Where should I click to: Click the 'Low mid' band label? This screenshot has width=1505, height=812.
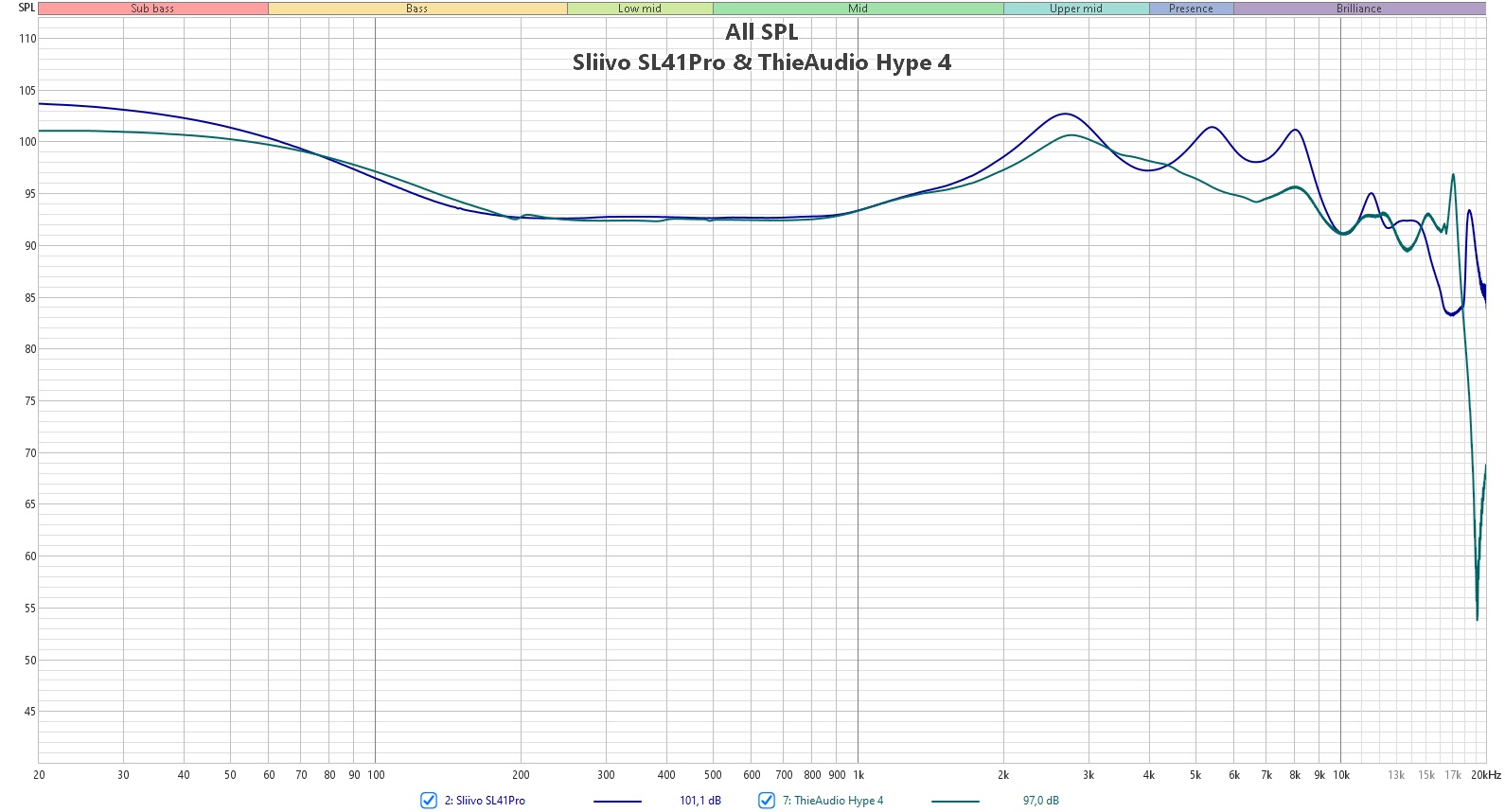pos(640,9)
